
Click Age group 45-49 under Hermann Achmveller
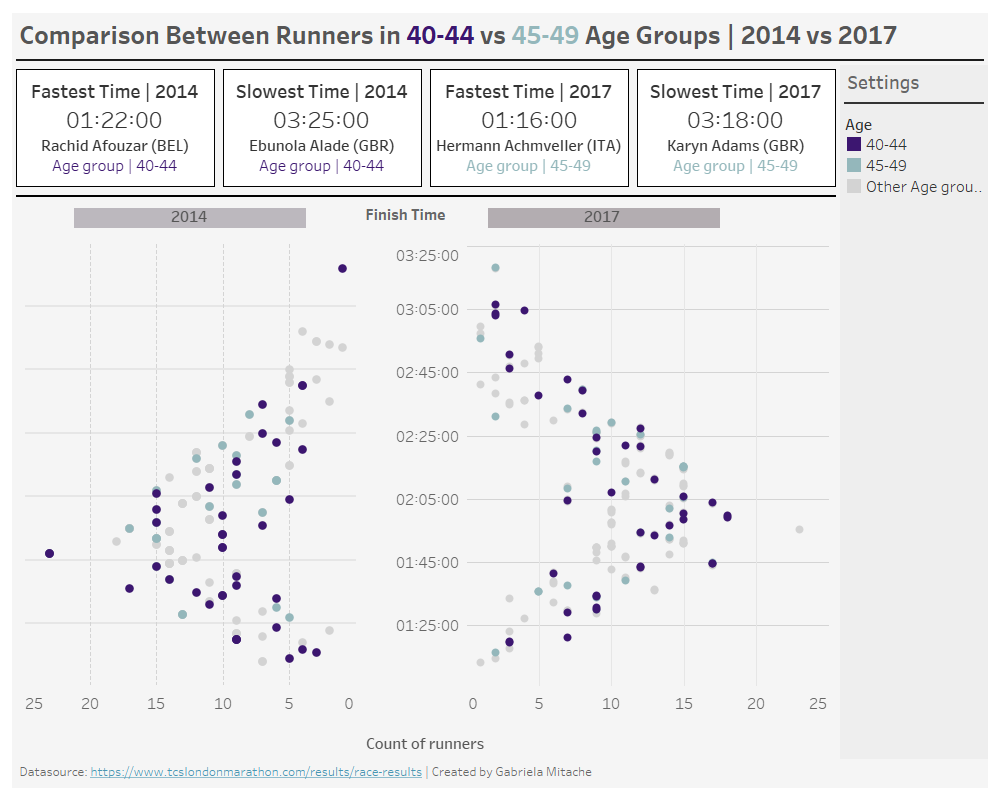coord(529,166)
